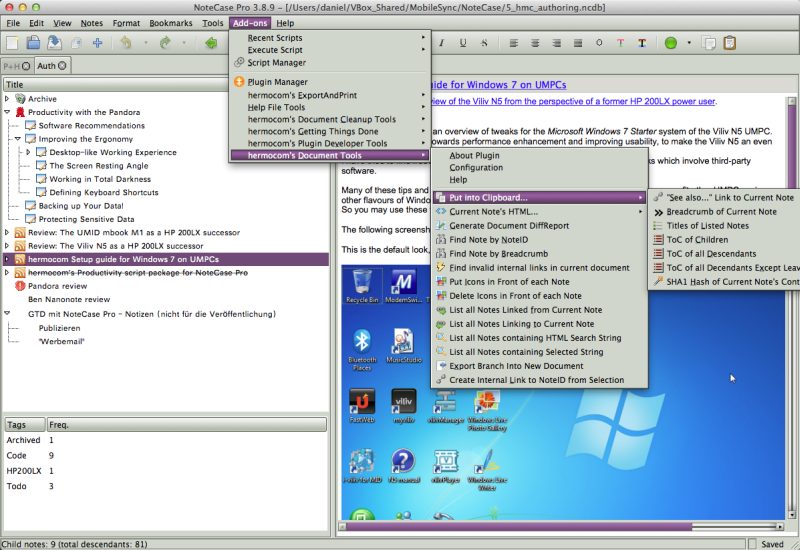
Task: Open redo history dropdown arrow
Action: coord(184,43)
